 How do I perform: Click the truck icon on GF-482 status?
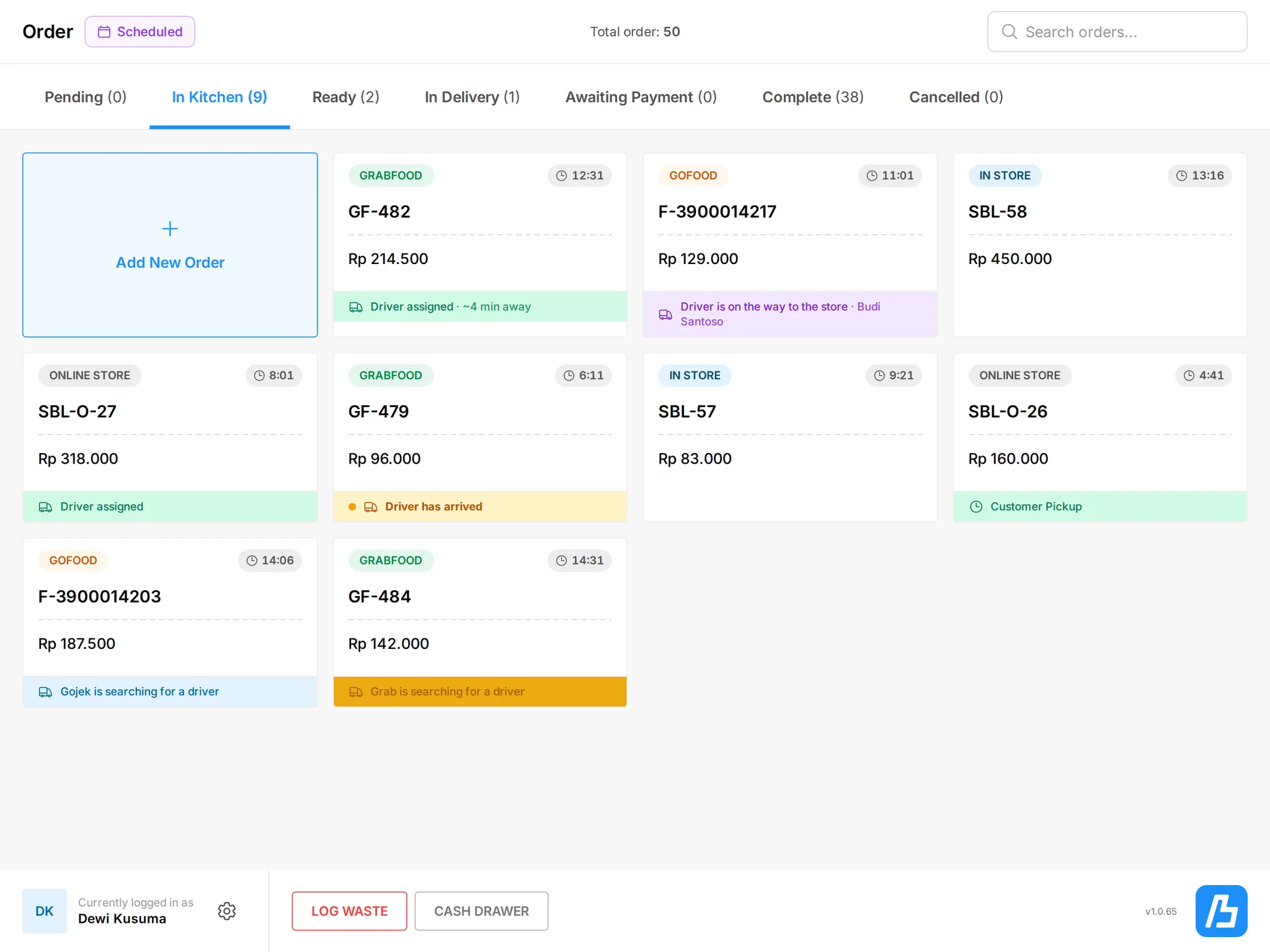[356, 307]
